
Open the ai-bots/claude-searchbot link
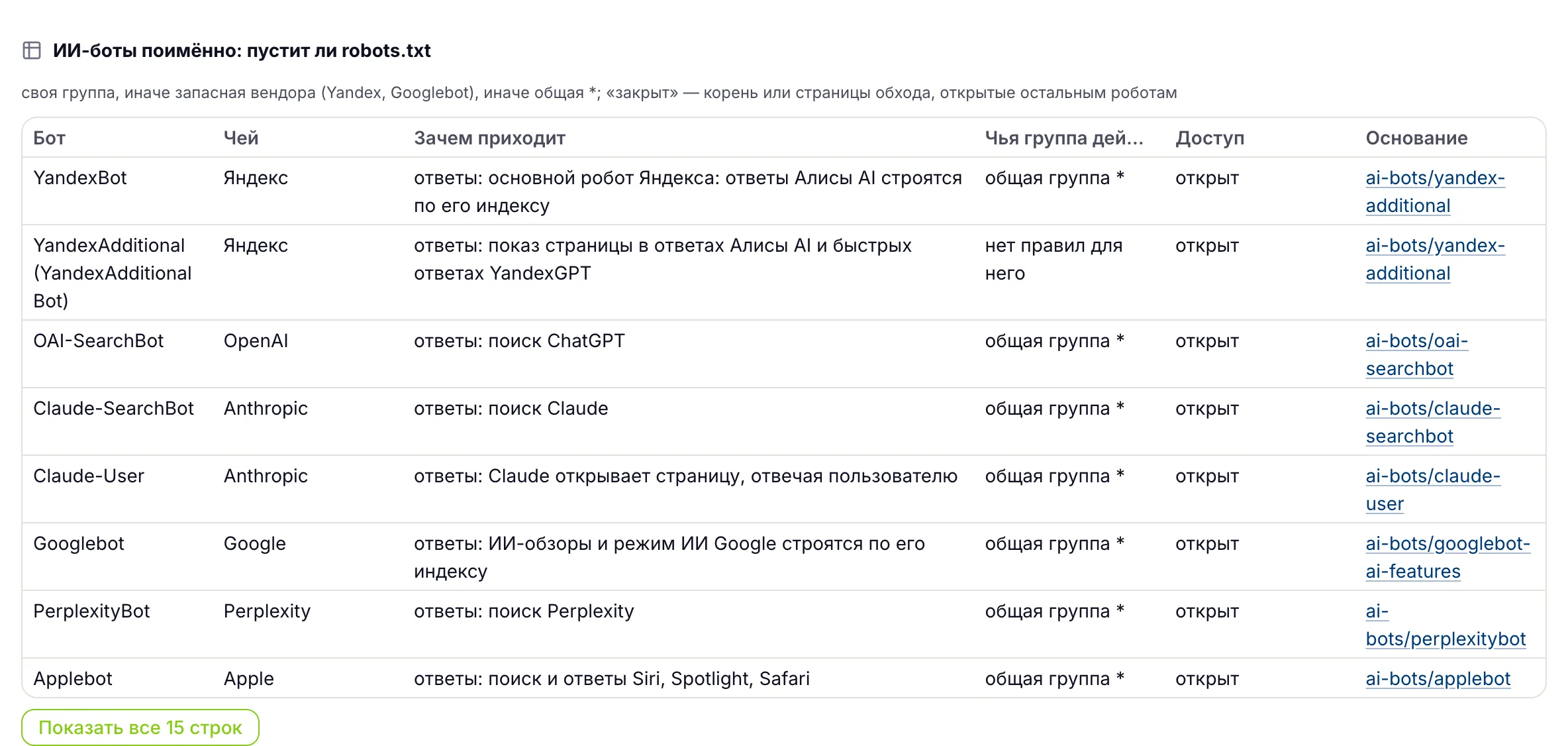coord(1433,422)
